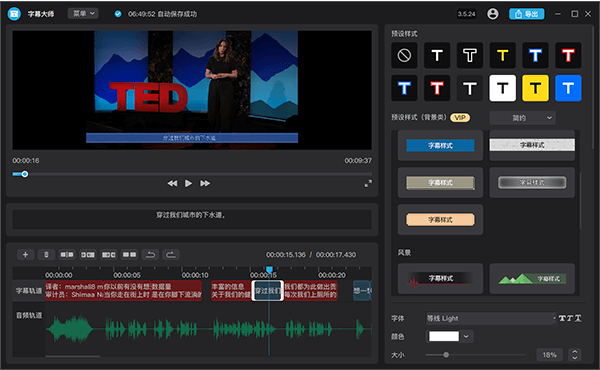The height and width of the screenshot is (370, 600).
Task: Open the user account profile icon
Action: click(x=493, y=14)
